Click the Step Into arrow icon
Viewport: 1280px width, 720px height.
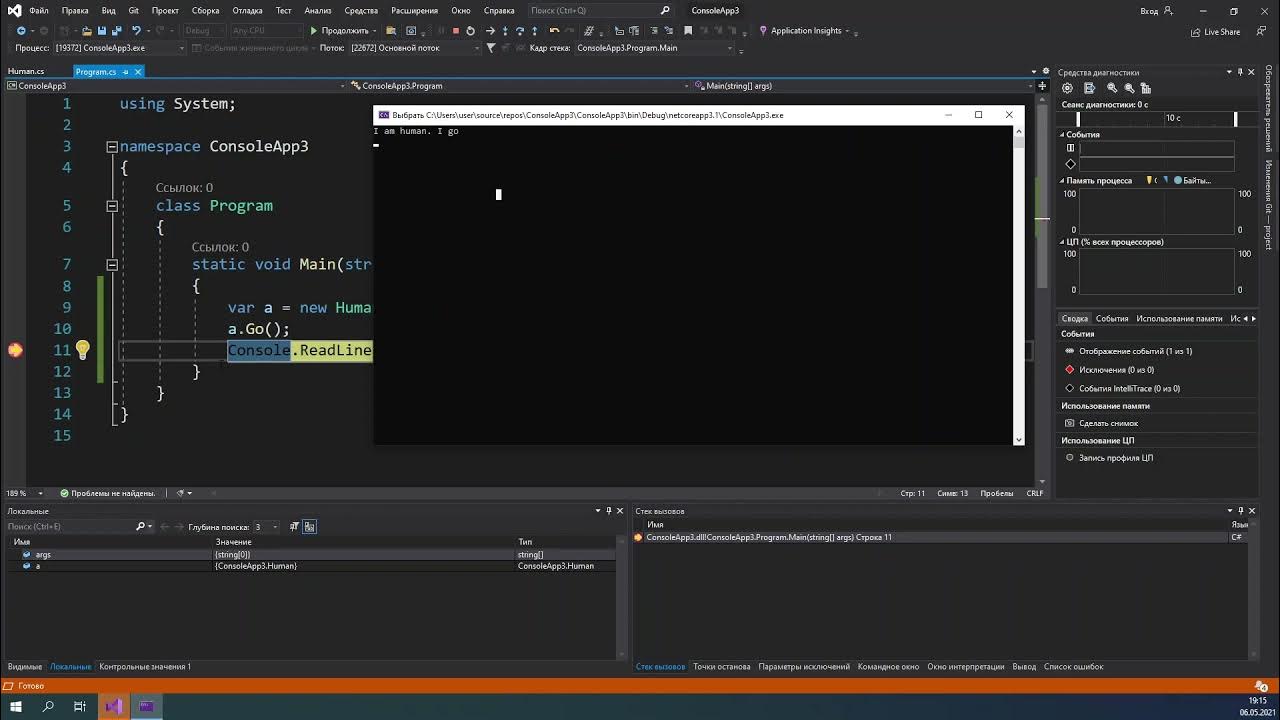coord(505,30)
